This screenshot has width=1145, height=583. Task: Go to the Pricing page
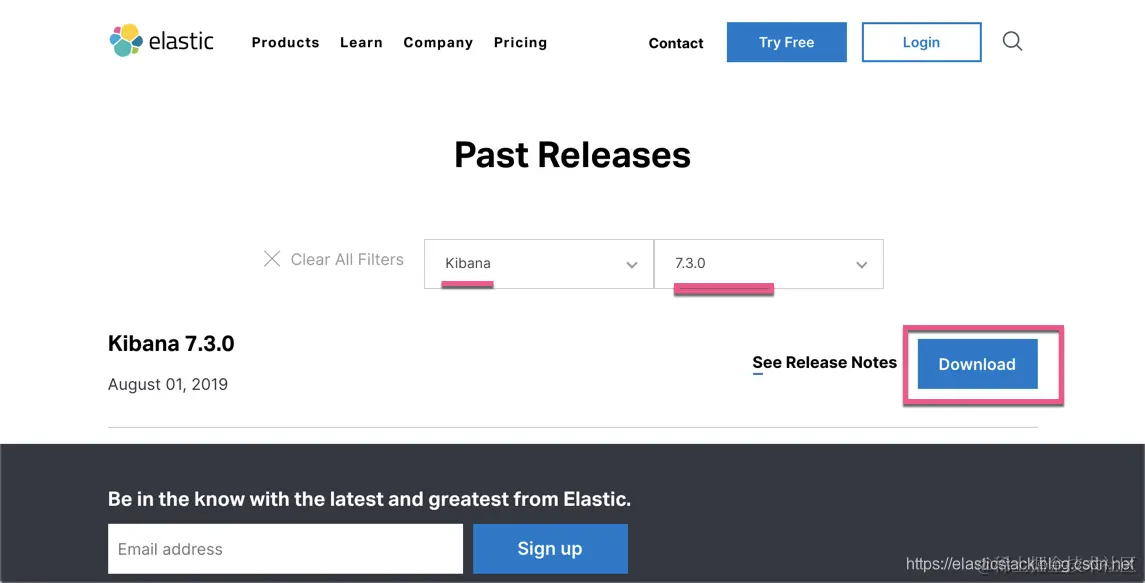(520, 43)
